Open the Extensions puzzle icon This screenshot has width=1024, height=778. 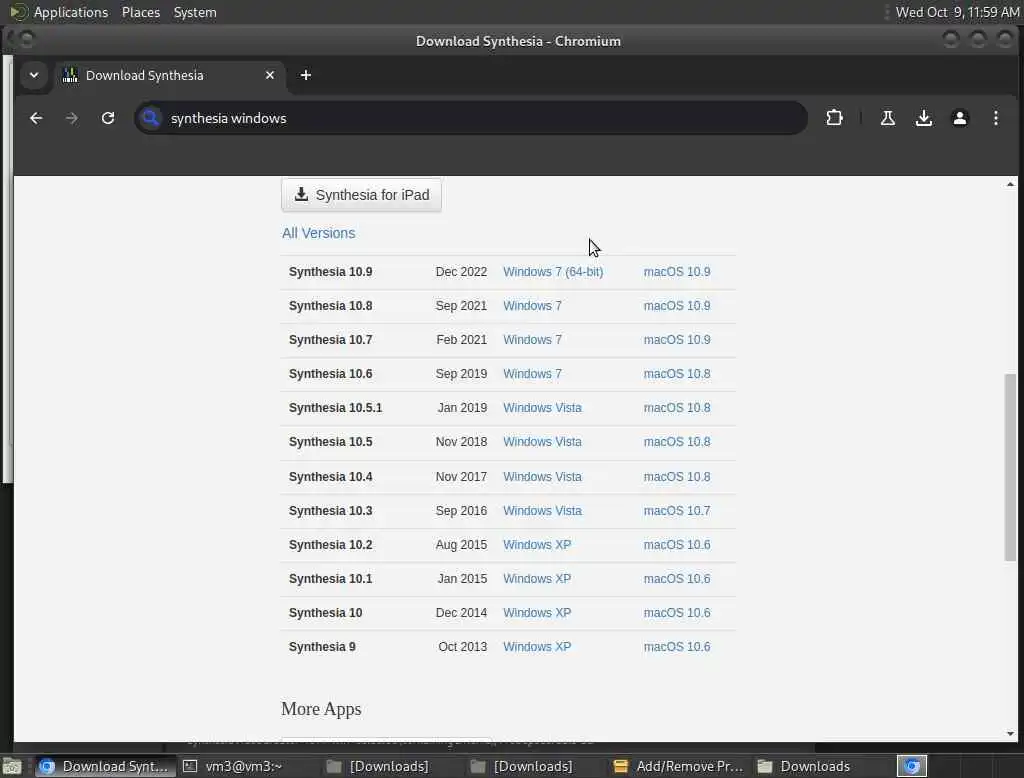pos(834,118)
